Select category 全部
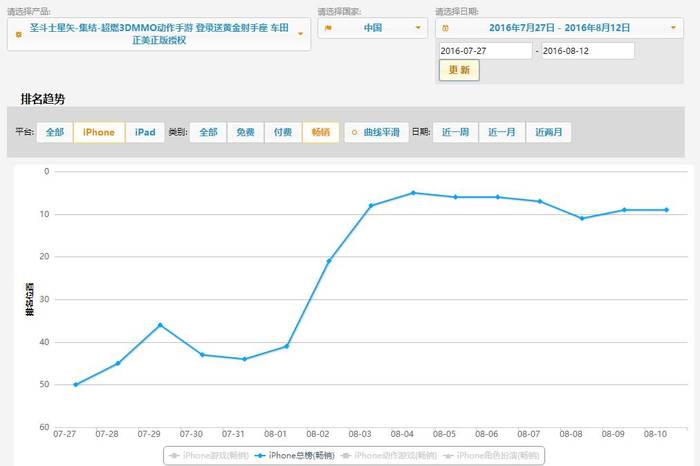The image size is (700, 466). click(x=208, y=132)
